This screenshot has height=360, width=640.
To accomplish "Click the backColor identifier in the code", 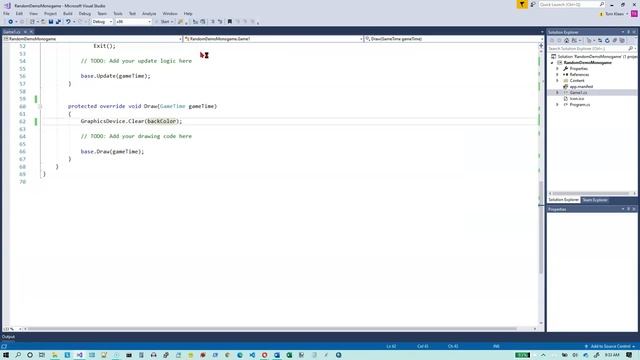I will (162, 121).
